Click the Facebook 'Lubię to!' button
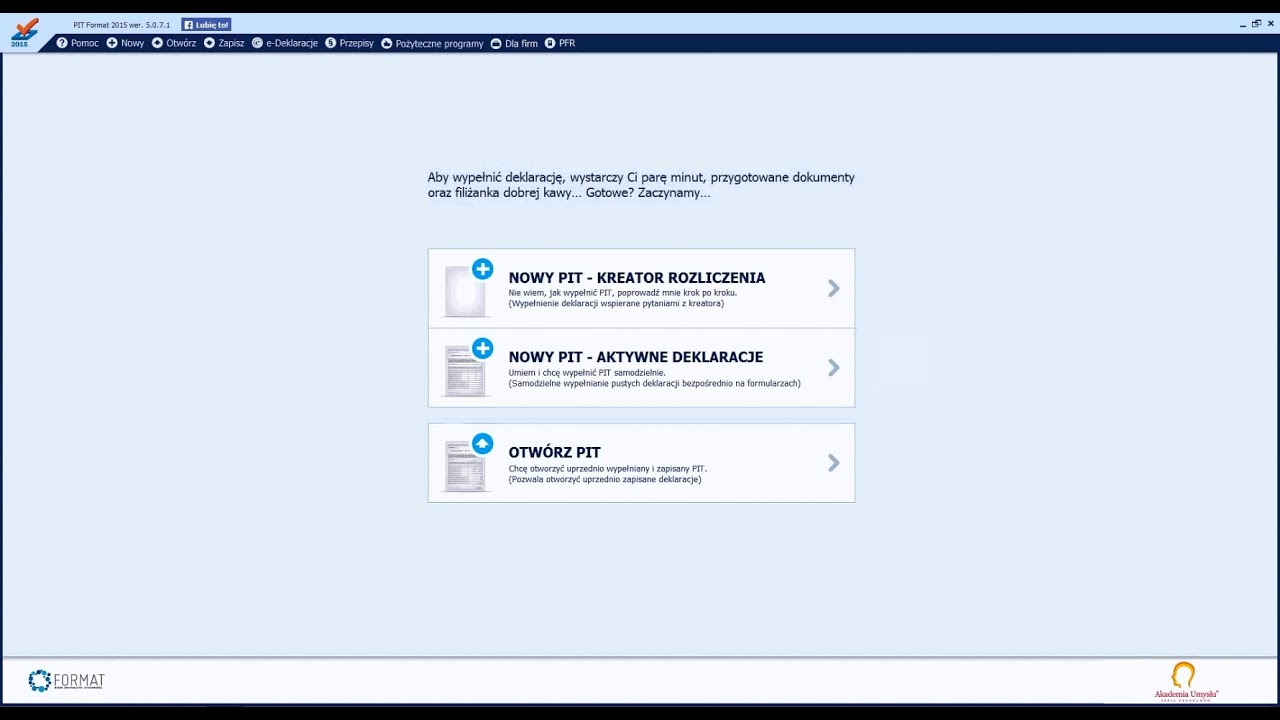The image size is (1280, 720). [206, 24]
